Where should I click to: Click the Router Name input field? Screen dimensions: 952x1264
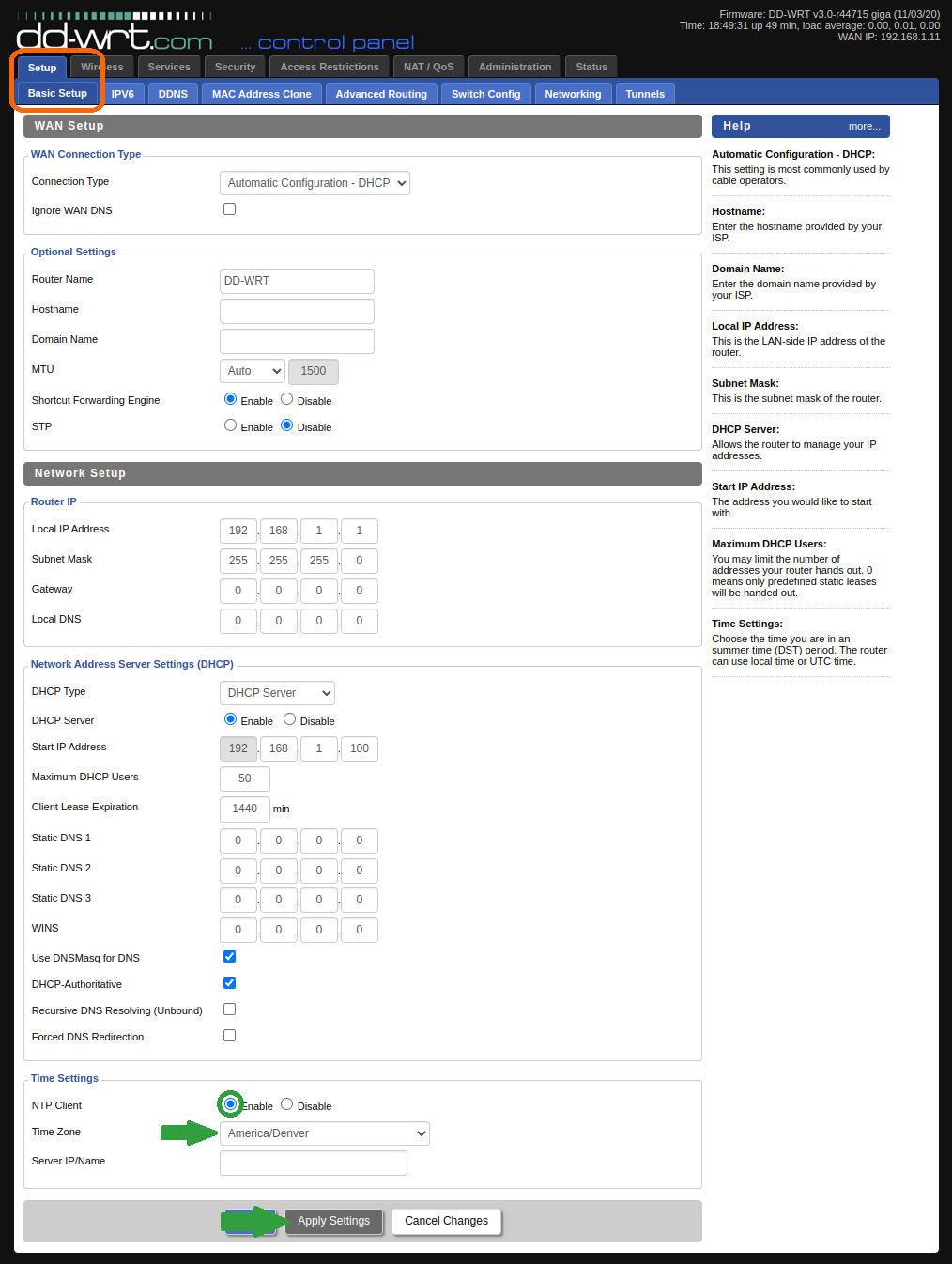tap(297, 281)
